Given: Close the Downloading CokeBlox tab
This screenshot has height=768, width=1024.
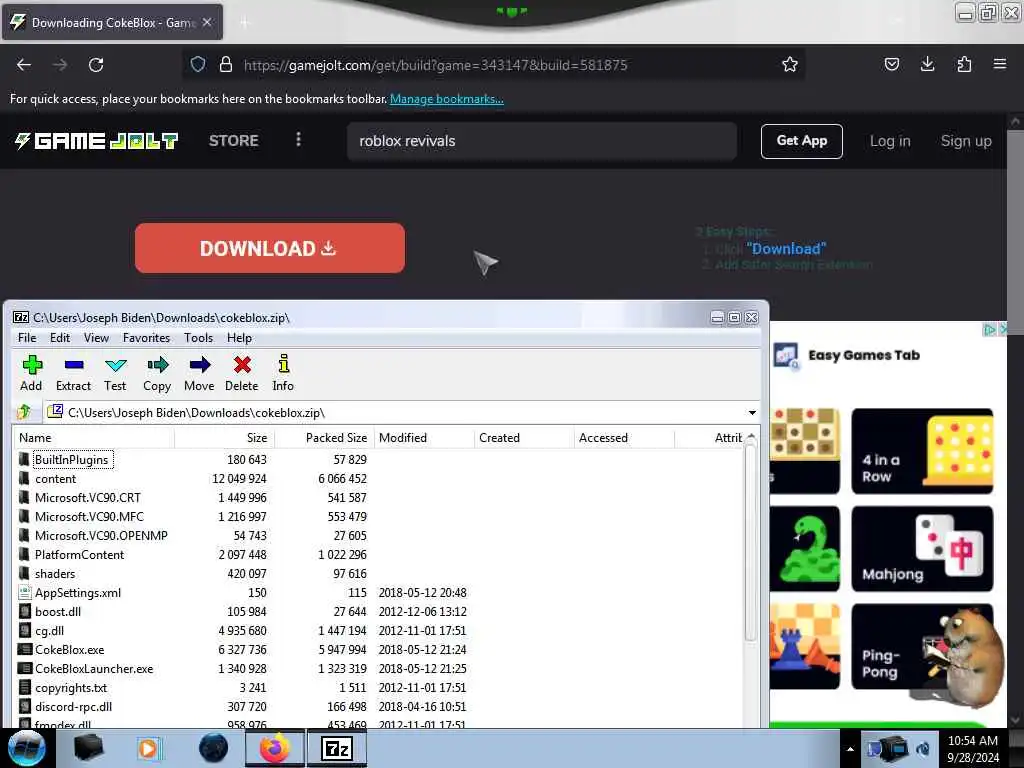Looking at the screenshot, I should click(207, 22).
